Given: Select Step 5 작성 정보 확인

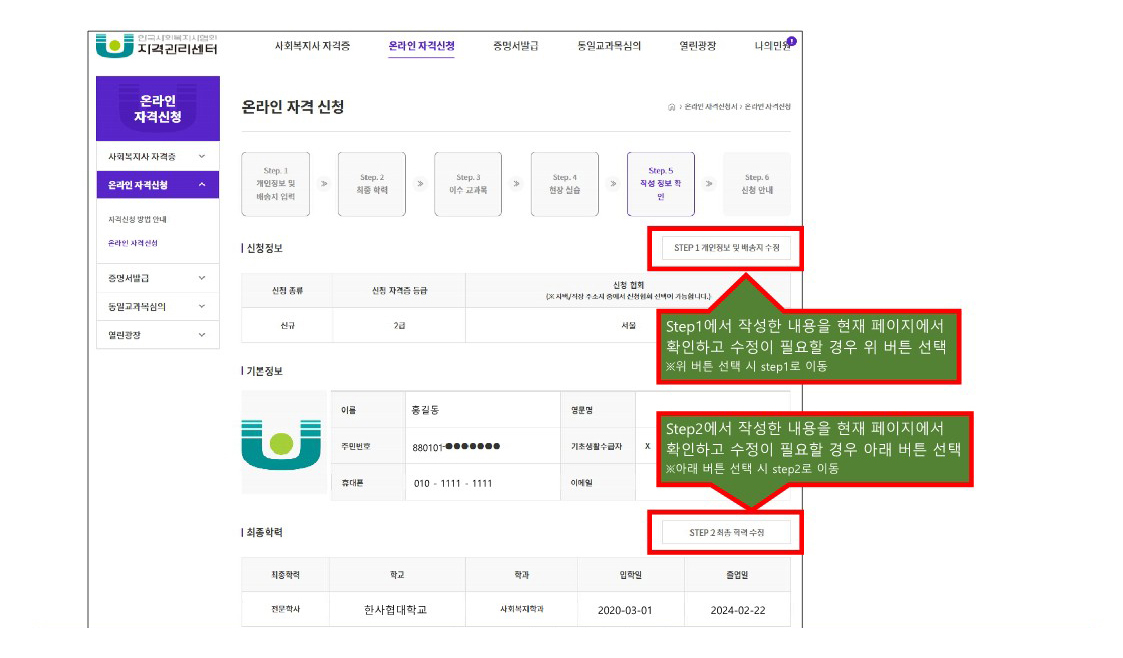Looking at the screenshot, I should (x=660, y=184).
